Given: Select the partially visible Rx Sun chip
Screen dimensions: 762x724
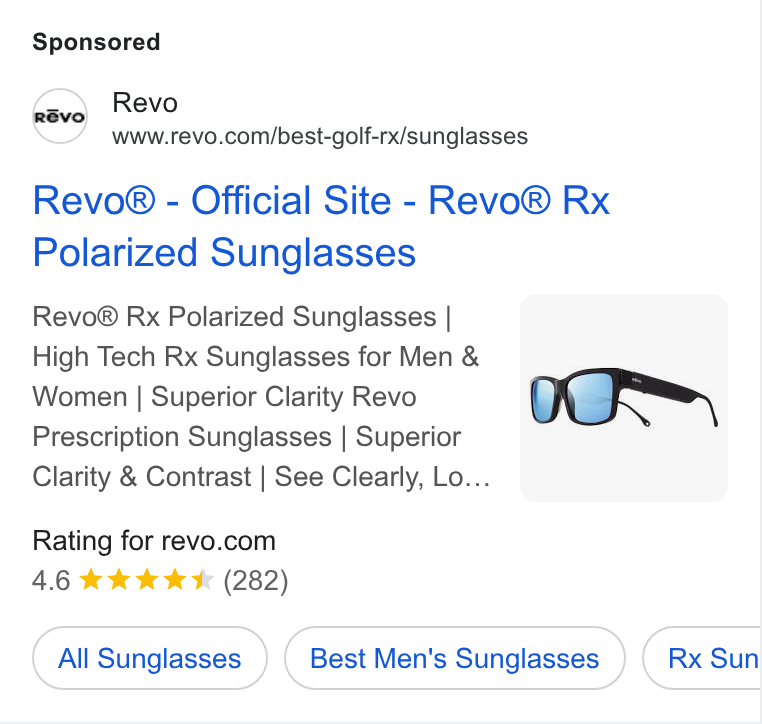Looking at the screenshot, I should click(702, 658).
